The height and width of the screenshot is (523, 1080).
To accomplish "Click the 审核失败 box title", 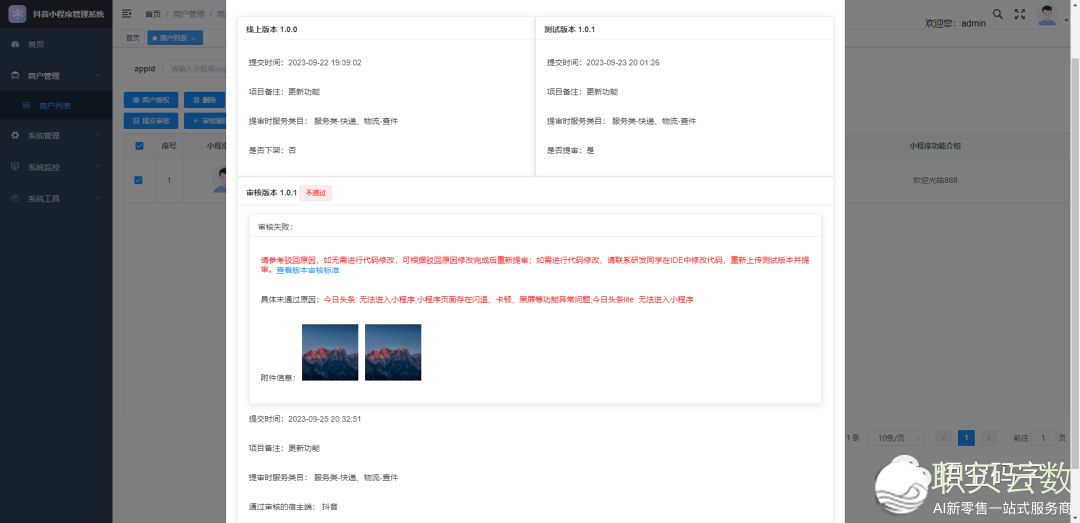I will pos(276,227).
